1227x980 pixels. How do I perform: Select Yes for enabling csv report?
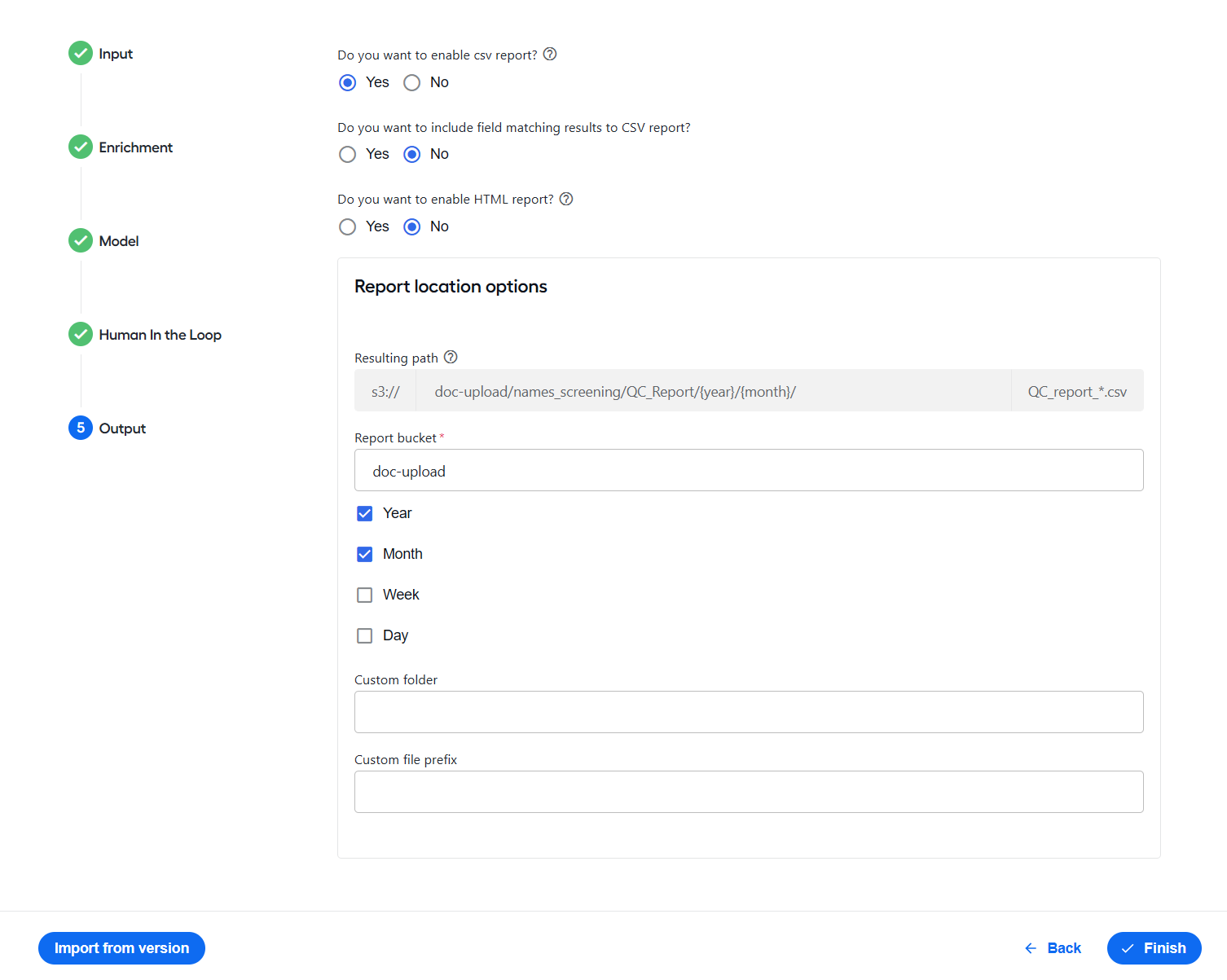click(x=348, y=83)
